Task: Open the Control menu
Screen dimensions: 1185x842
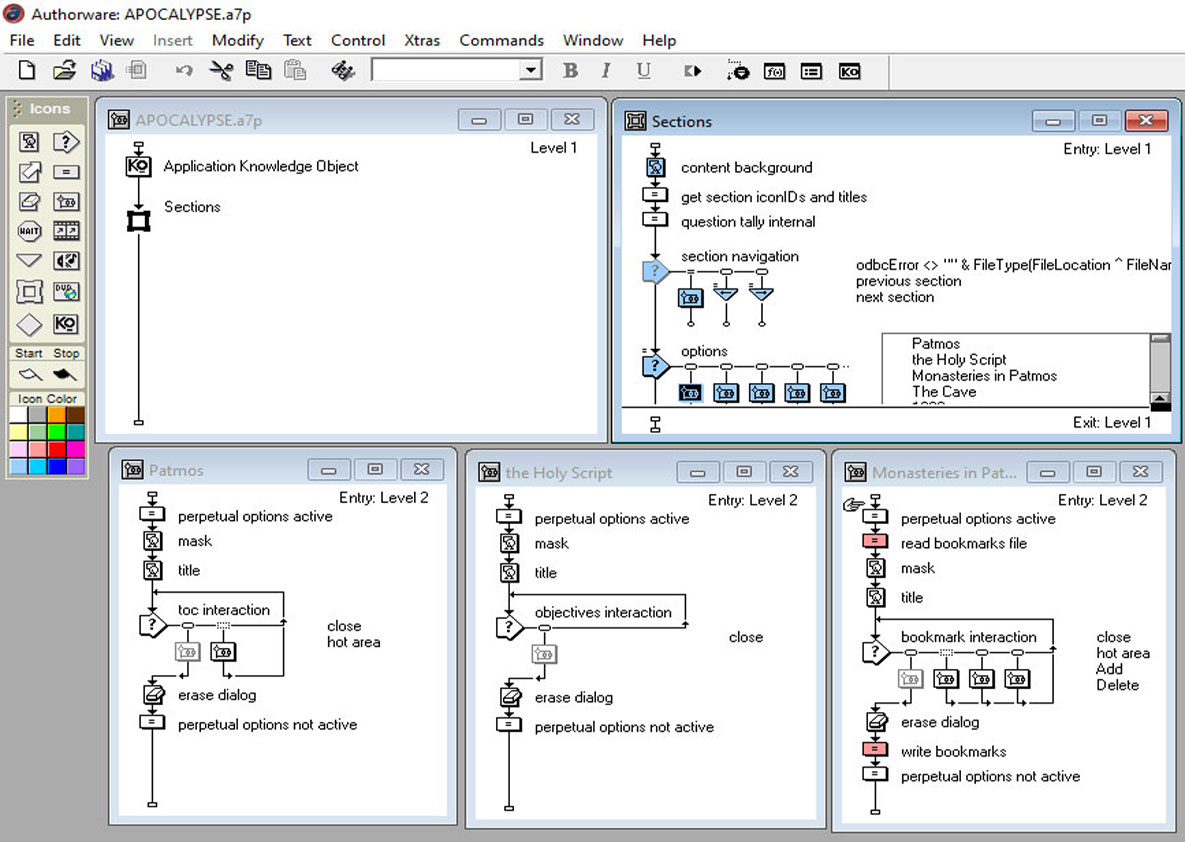Action: [357, 40]
